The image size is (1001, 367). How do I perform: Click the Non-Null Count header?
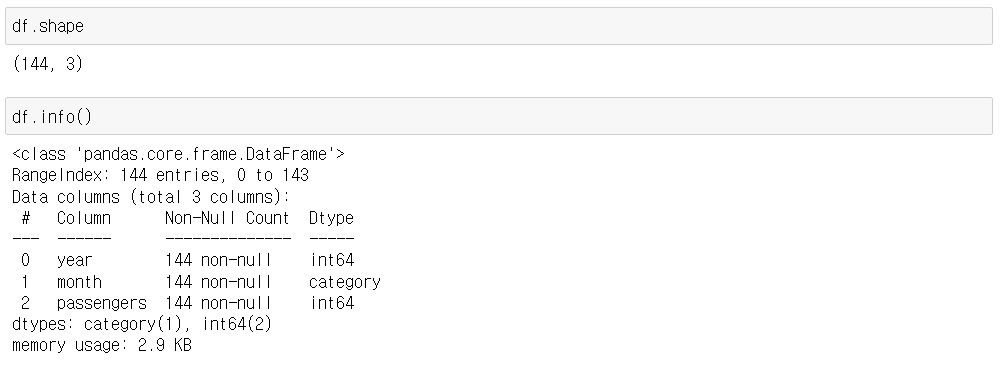tap(227, 218)
